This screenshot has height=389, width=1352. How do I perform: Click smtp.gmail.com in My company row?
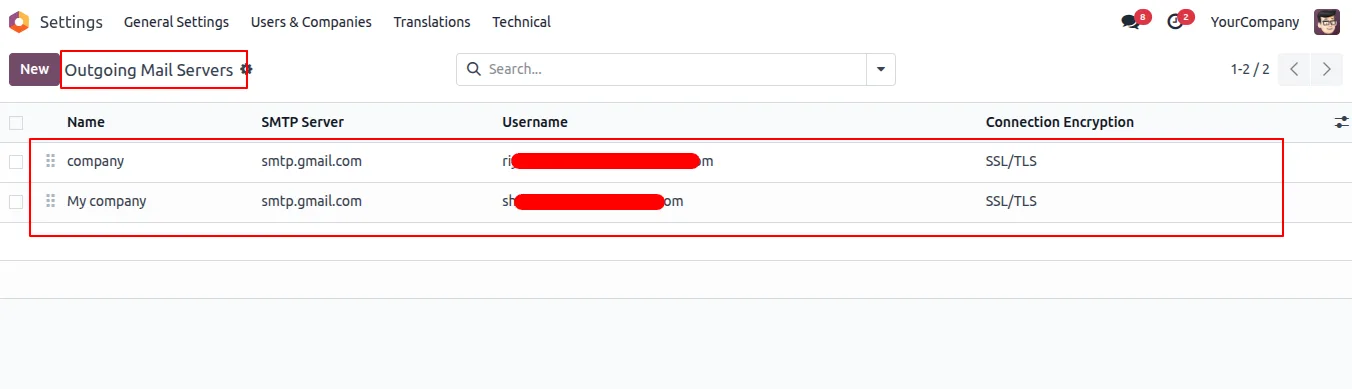click(x=311, y=201)
